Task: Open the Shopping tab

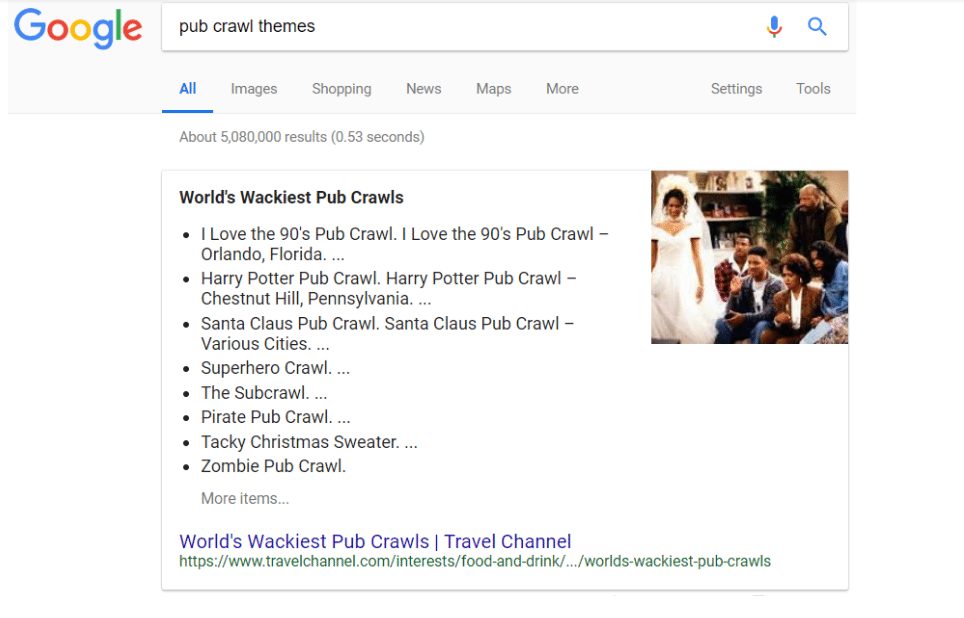Action: 341,89
